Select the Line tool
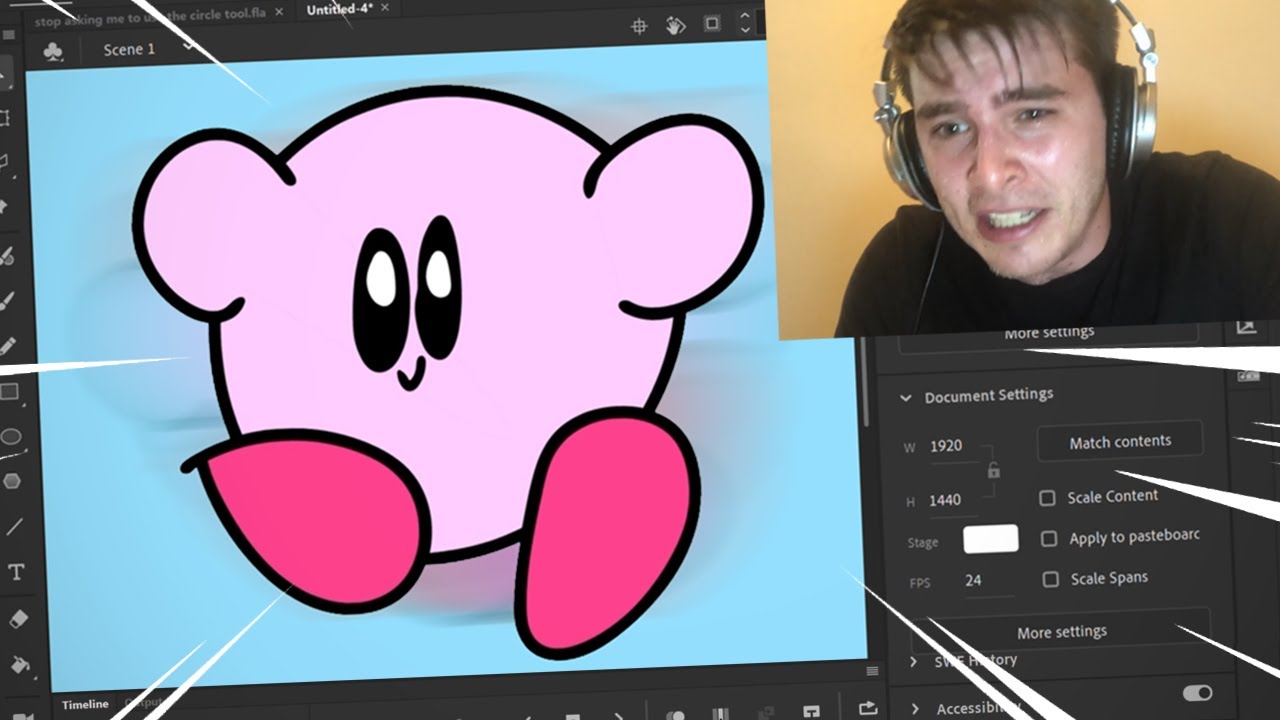Viewport: 1280px width, 720px height. 14,527
